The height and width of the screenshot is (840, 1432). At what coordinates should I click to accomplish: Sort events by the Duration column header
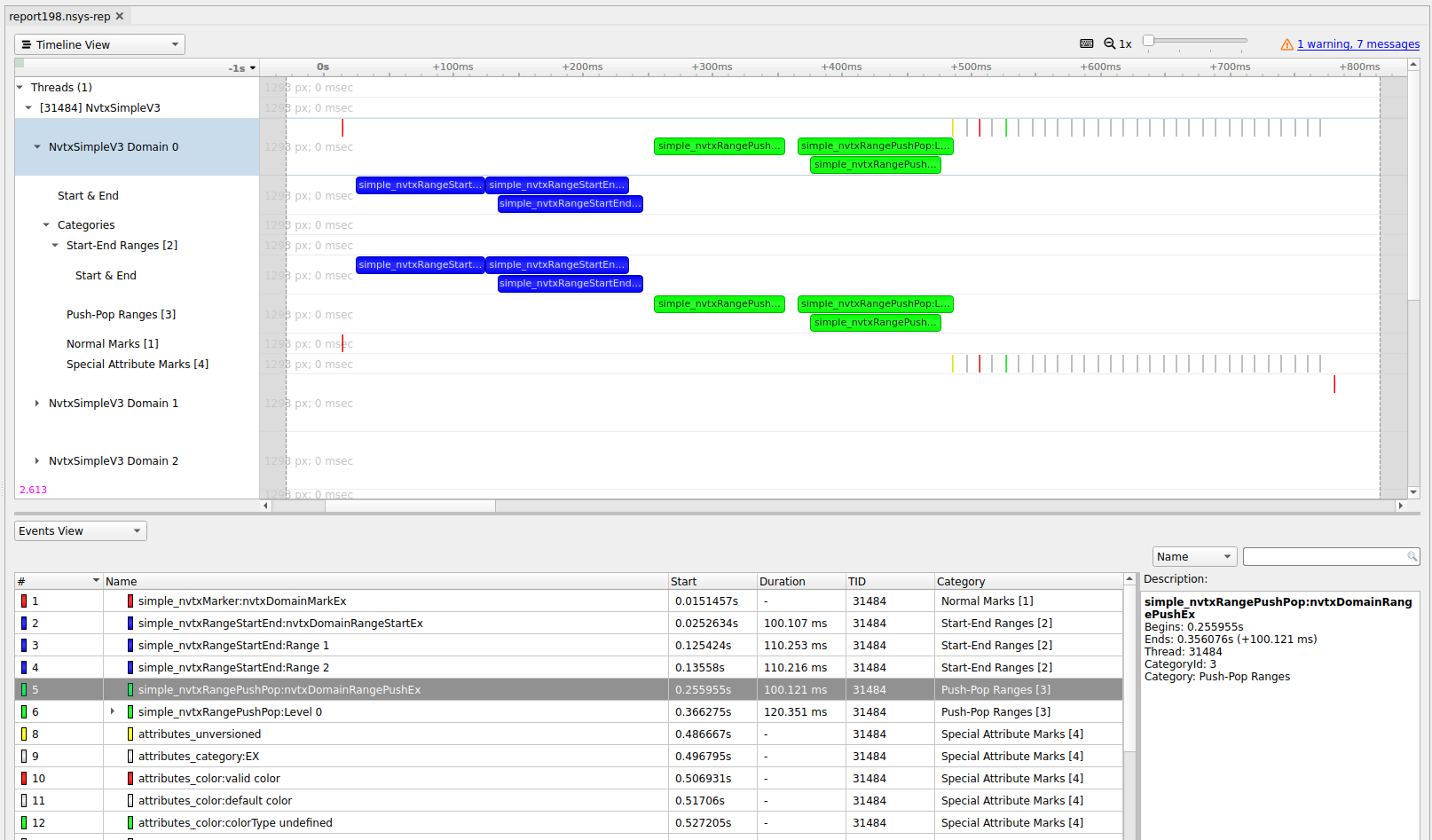(x=782, y=581)
